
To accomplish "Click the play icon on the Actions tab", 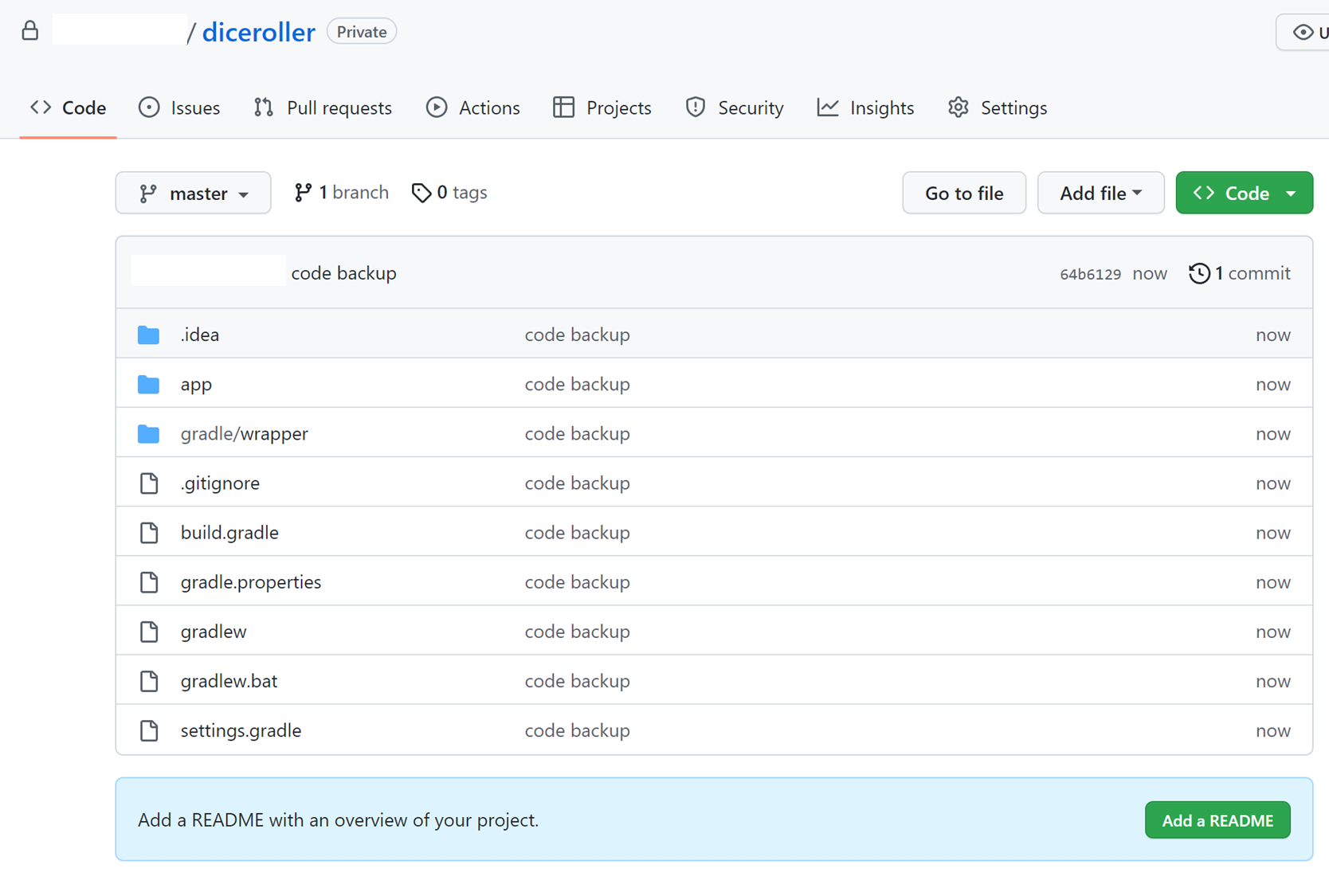I will (437, 107).
